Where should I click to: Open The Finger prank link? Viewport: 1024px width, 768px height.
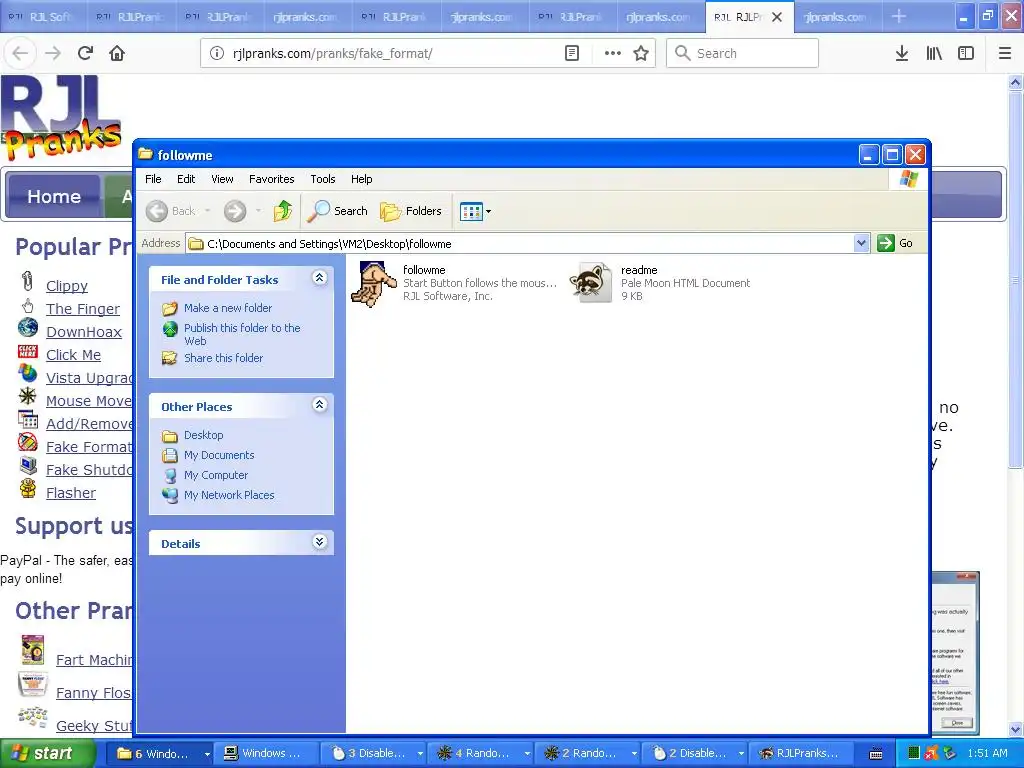(83, 309)
